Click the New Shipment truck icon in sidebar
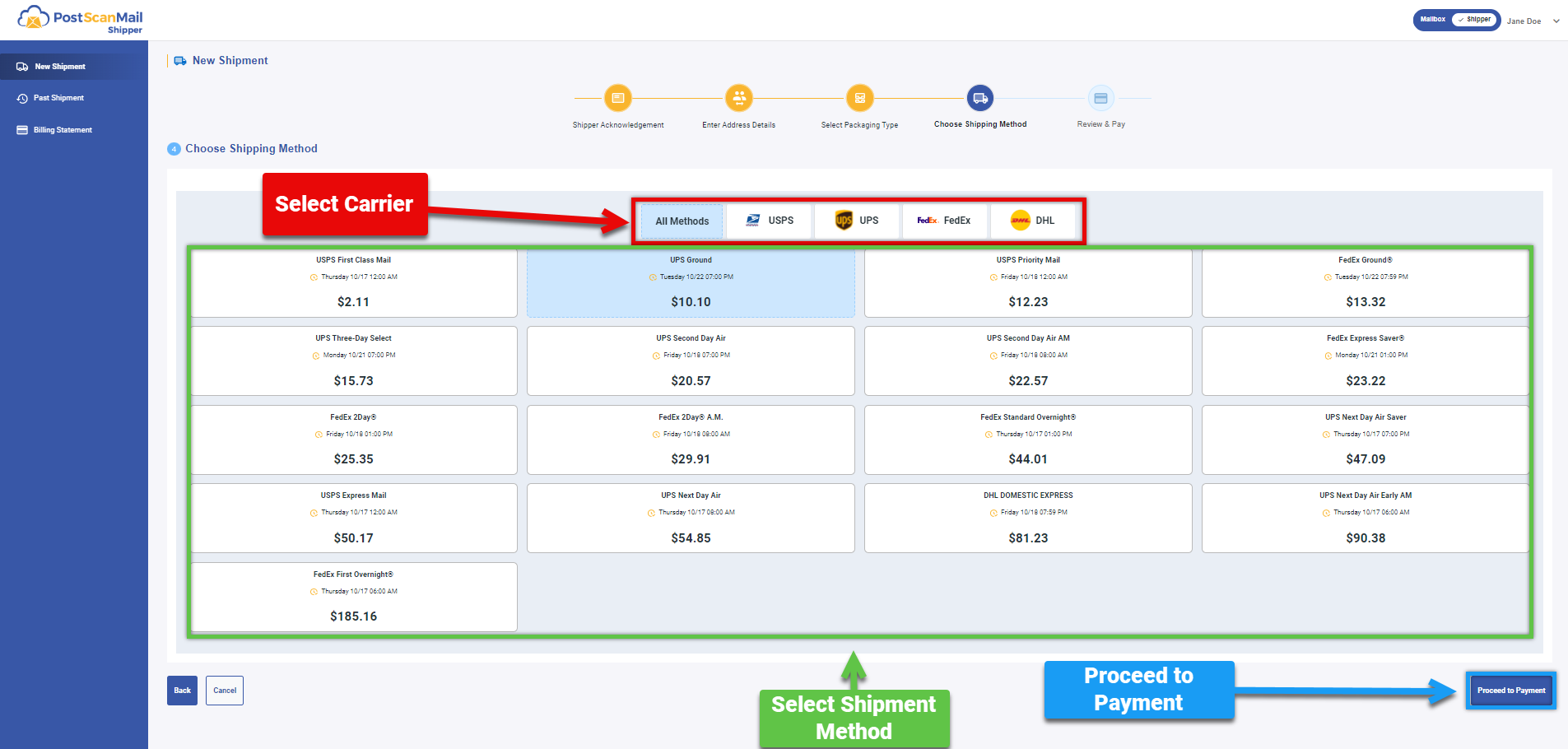Image resolution: width=1568 pixels, height=749 pixels. click(22, 67)
